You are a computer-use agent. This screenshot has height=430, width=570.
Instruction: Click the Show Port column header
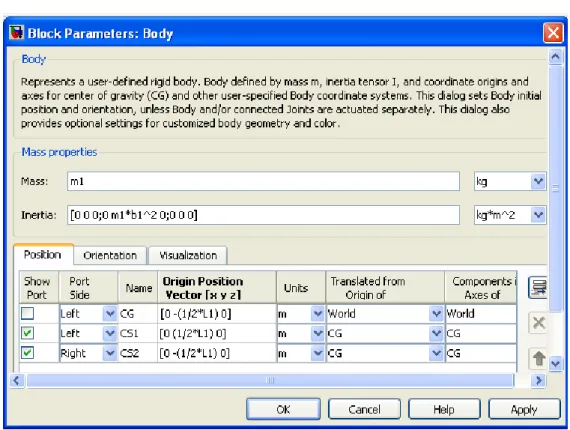(38, 288)
